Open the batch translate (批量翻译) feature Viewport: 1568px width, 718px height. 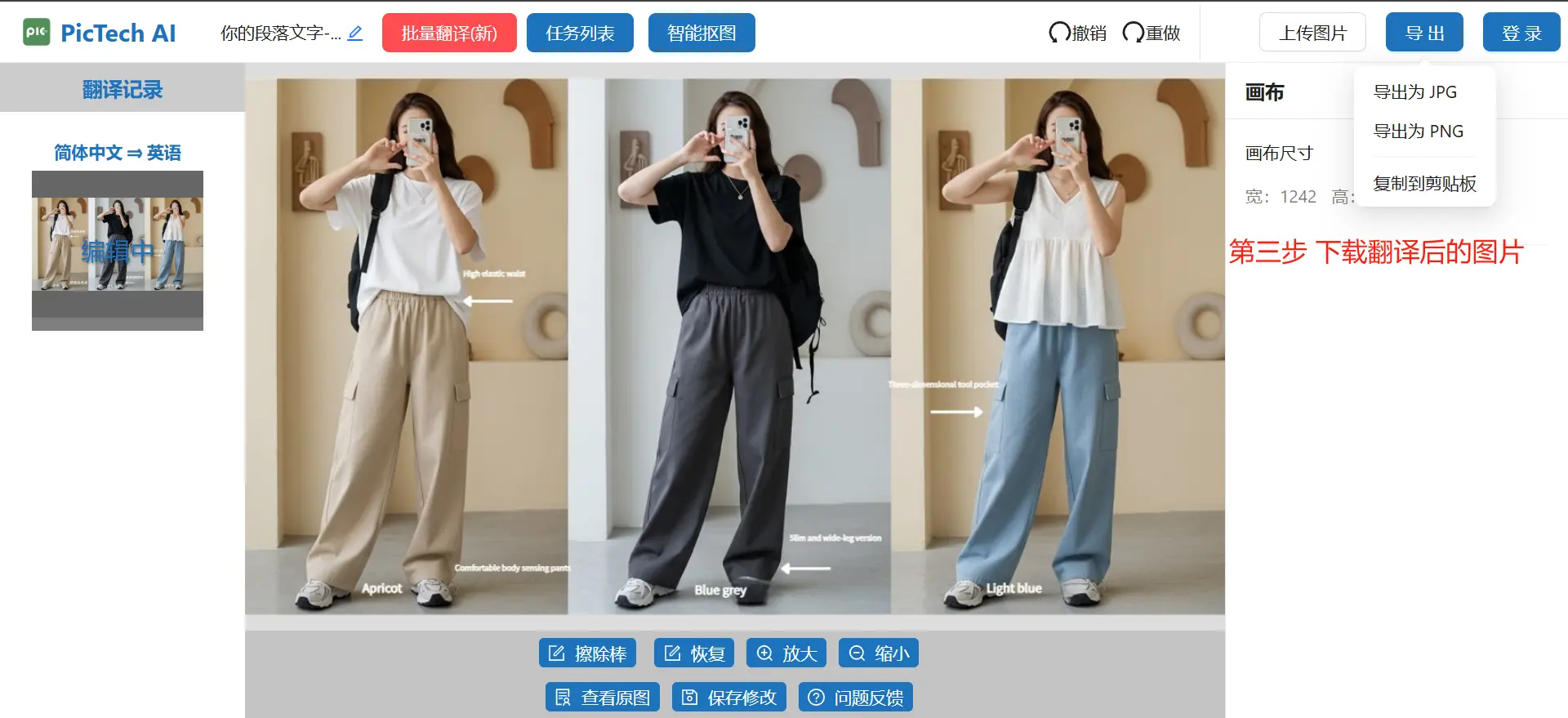(x=449, y=33)
